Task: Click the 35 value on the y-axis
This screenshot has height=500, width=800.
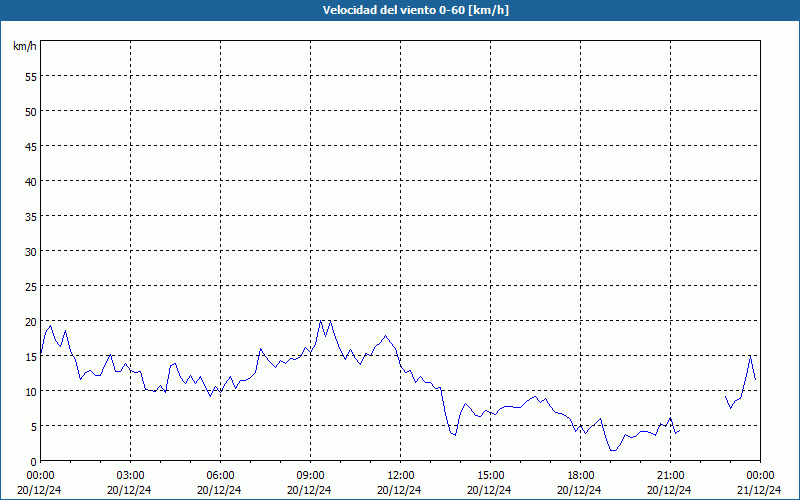Action: [x=30, y=216]
